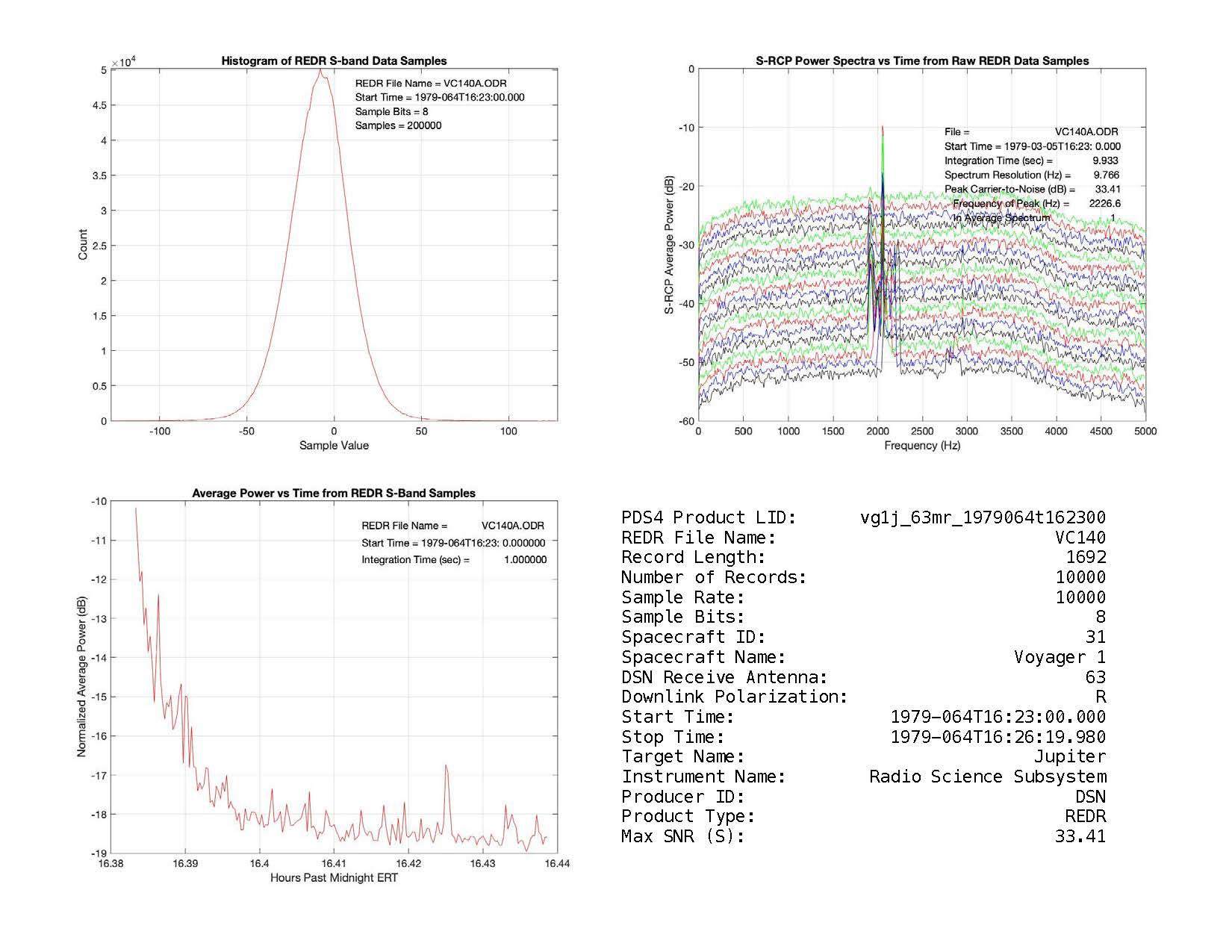Click the Average Power vs Time plot title

click(334, 493)
